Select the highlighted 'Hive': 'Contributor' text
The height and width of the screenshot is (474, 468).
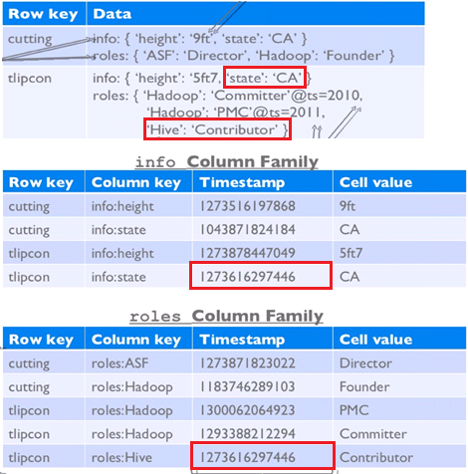217,129
